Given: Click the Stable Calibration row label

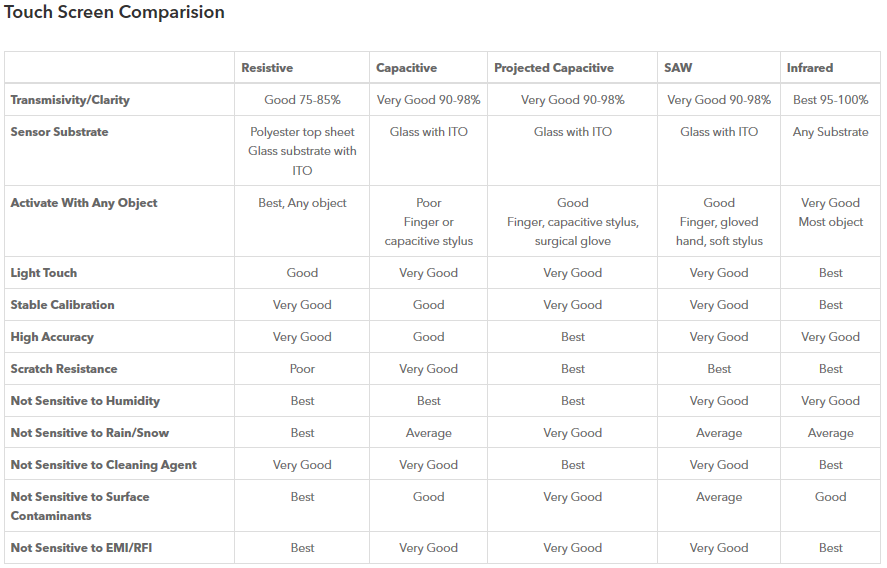Looking at the screenshot, I should point(62,305).
